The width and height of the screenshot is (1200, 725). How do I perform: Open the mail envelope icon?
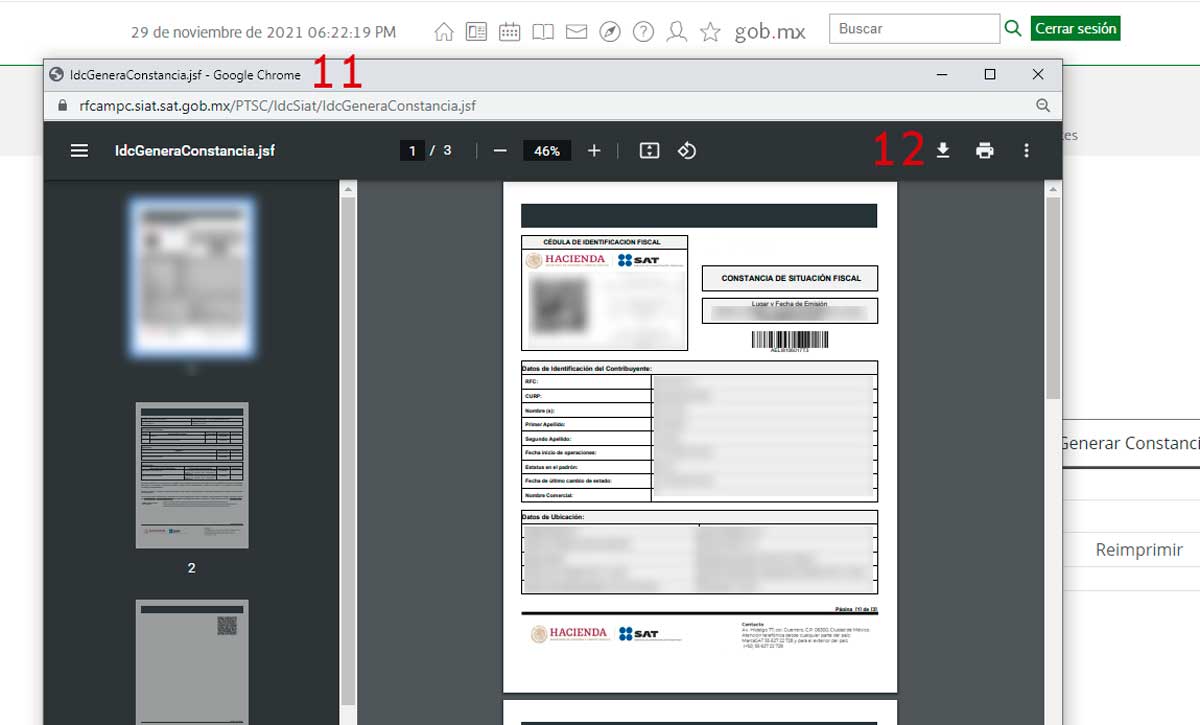point(576,32)
